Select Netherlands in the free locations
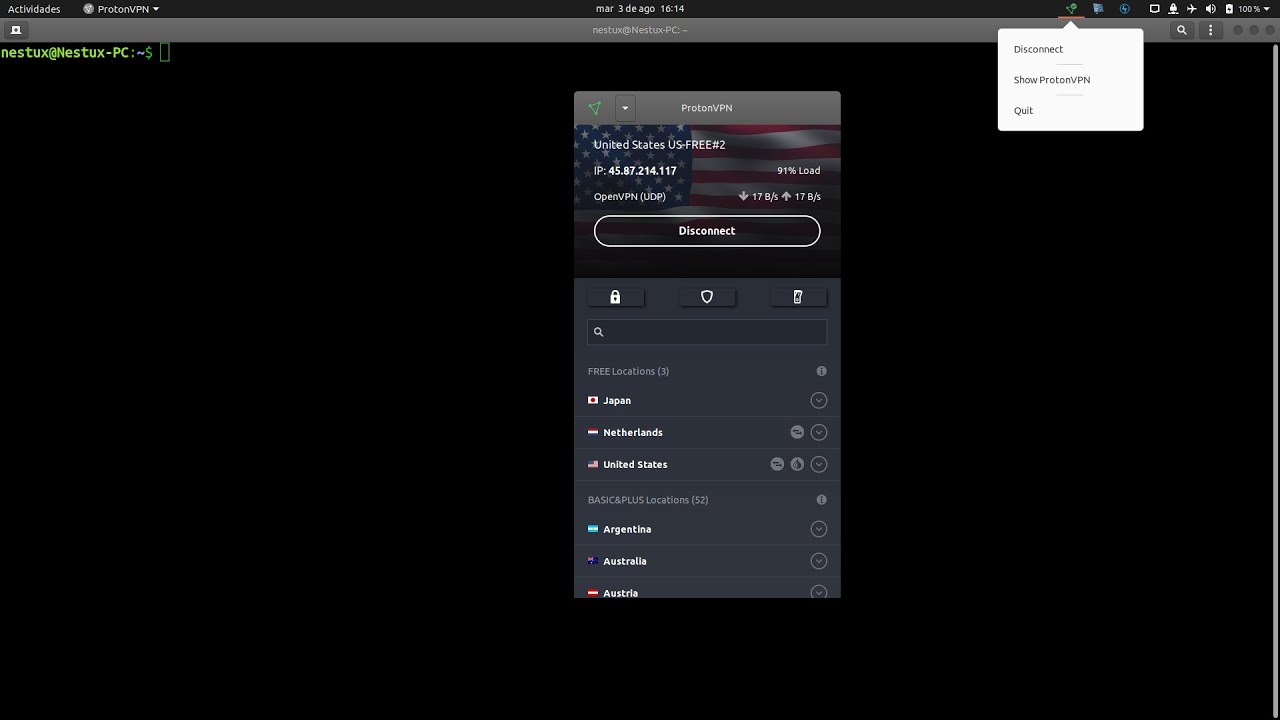The width and height of the screenshot is (1280, 720). click(x=633, y=433)
